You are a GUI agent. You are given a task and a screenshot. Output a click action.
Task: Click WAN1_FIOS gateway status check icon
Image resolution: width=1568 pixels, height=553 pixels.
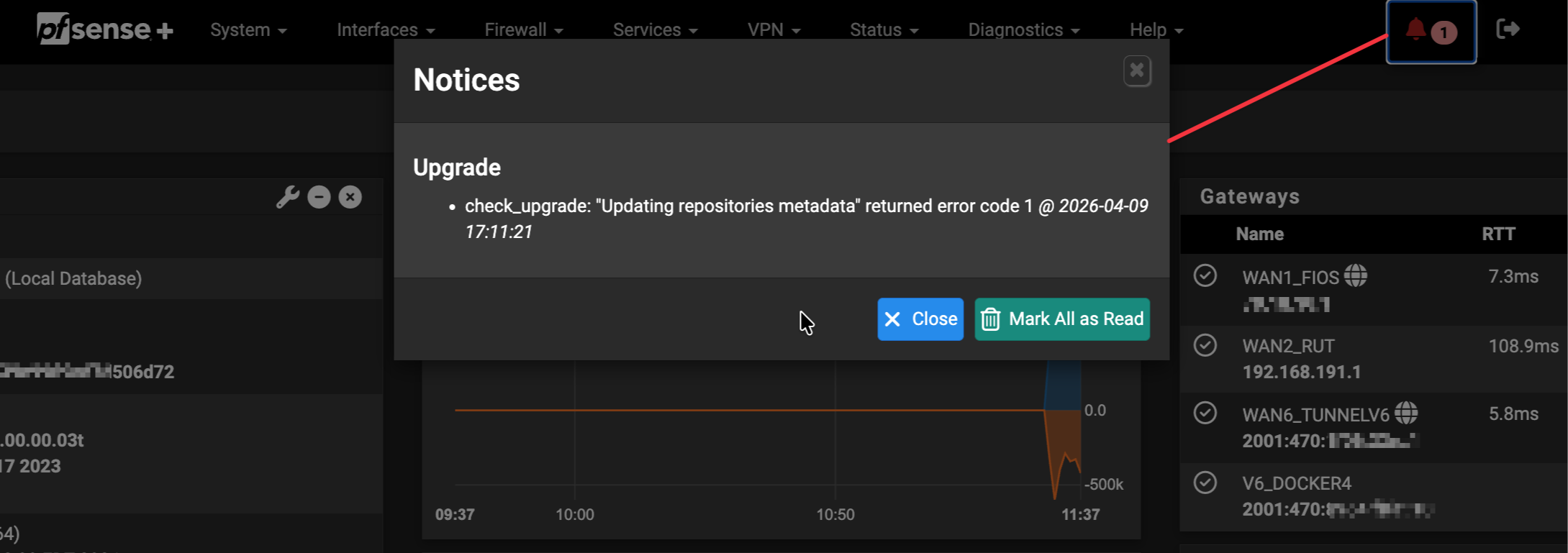coord(1205,275)
